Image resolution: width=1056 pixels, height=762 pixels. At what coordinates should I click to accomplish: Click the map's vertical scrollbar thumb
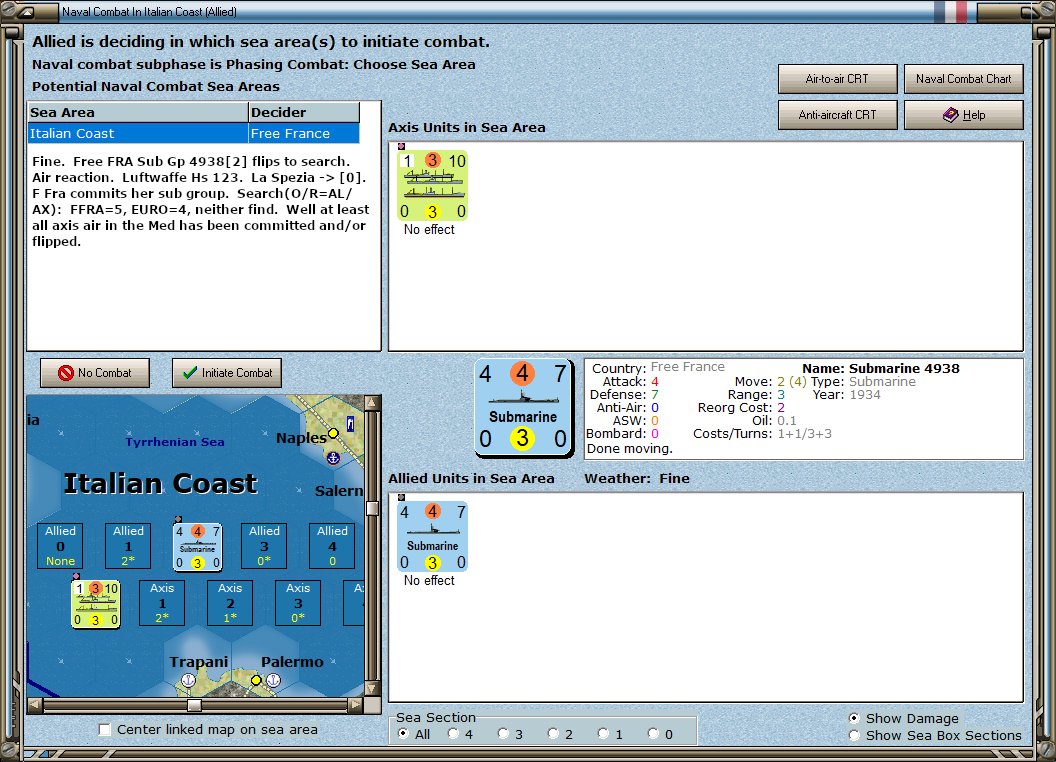click(372, 508)
